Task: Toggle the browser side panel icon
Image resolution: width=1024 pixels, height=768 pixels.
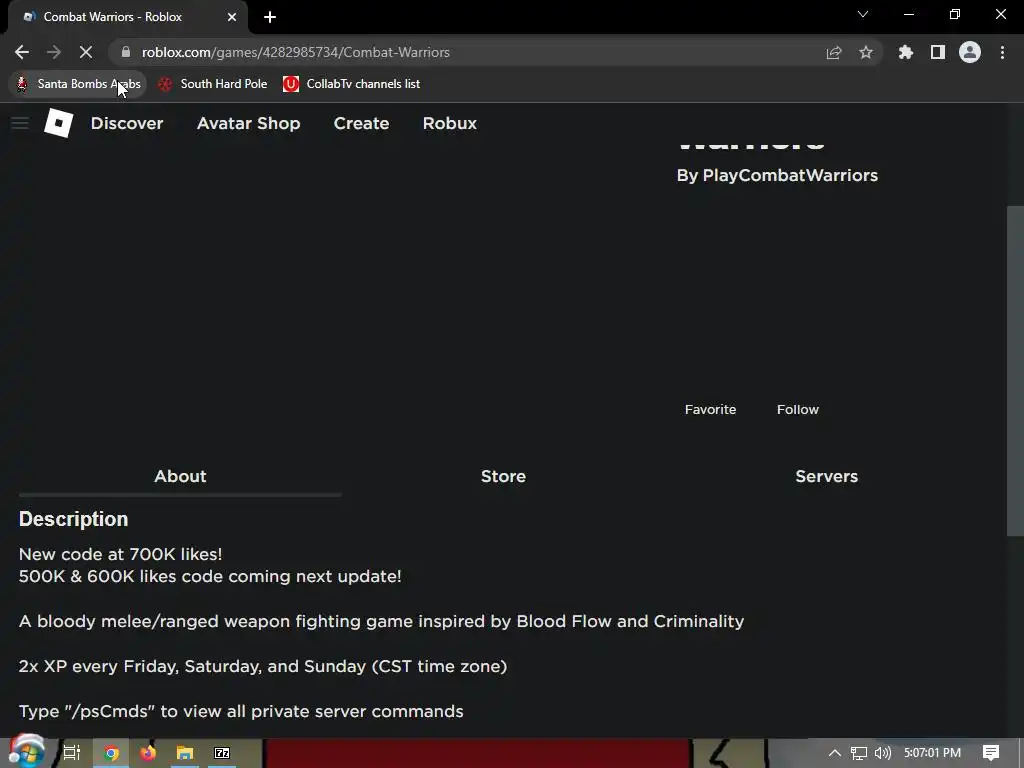Action: [x=938, y=52]
